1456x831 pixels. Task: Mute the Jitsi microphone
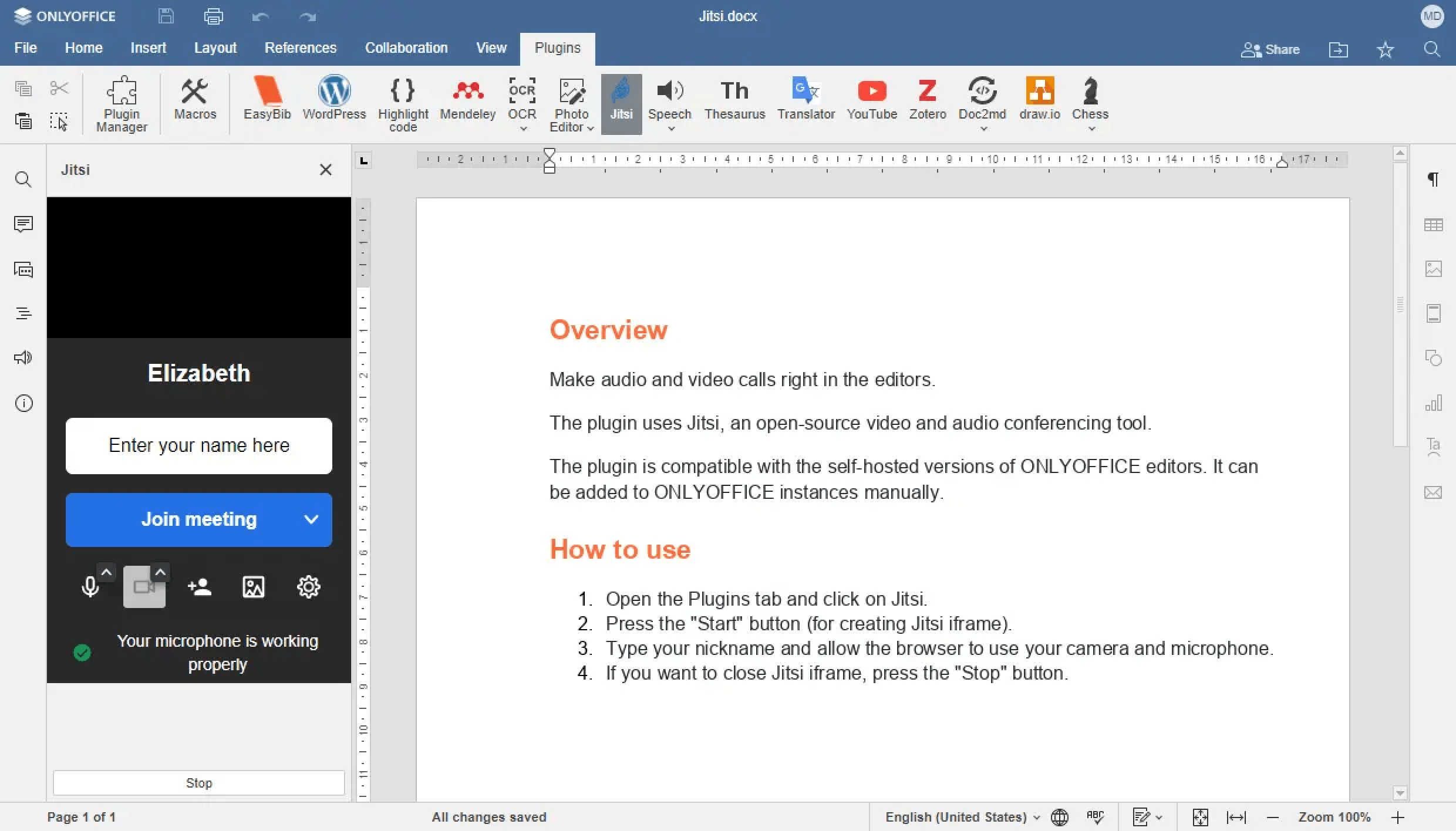click(x=90, y=587)
